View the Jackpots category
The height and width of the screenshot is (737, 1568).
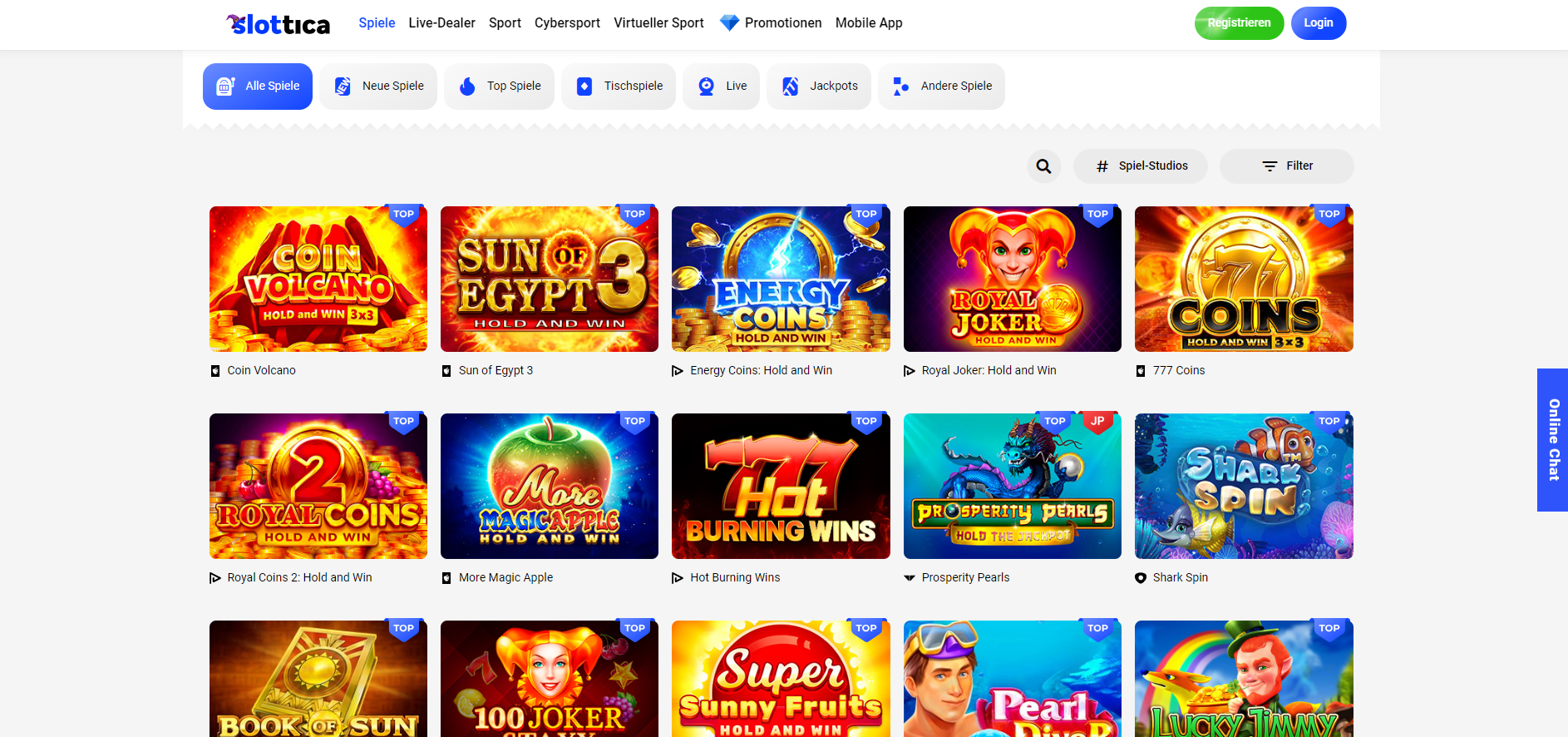pos(820,87)
